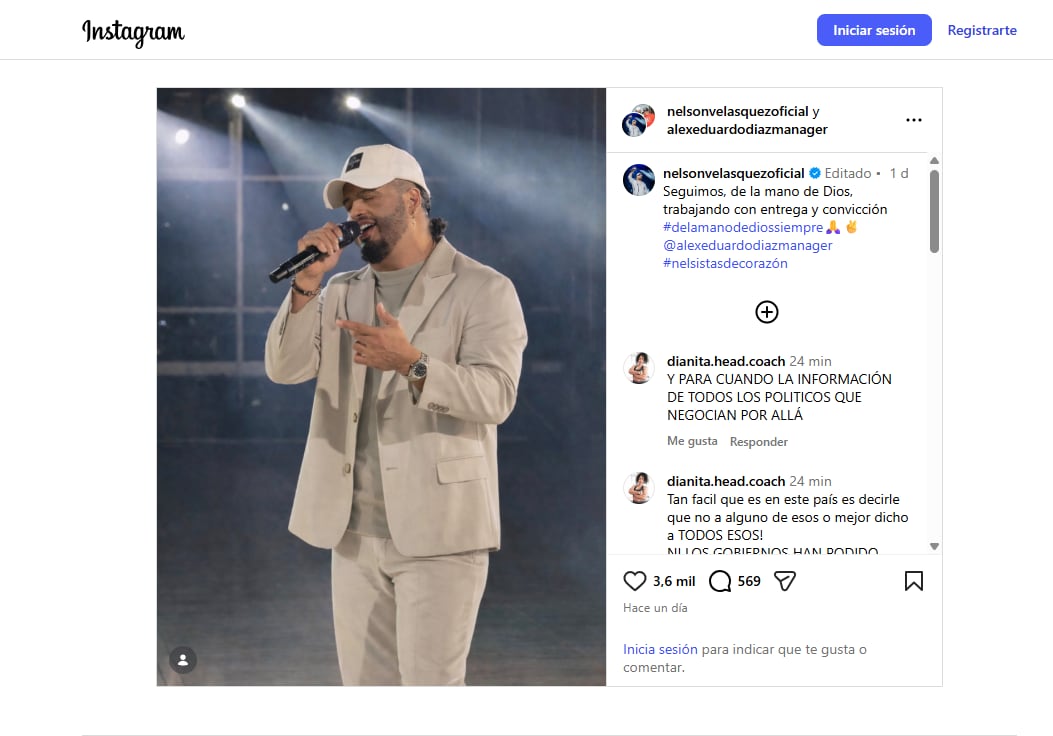Open post options via the three-dot menu
Screen dimensions: 1053x736
click(913, 119)
